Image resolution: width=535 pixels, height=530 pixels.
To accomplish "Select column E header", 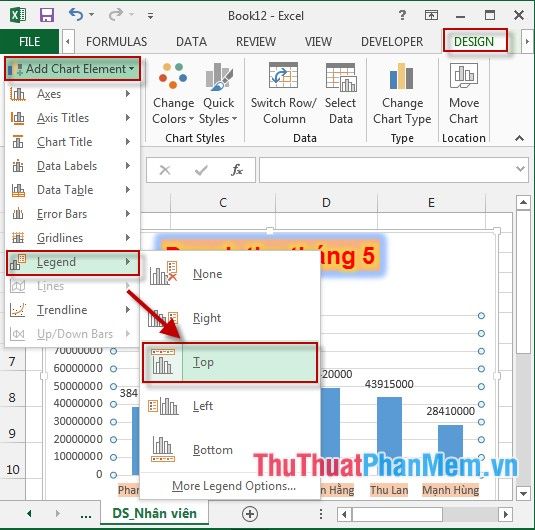I will pyautogui.click(x=431, y=203).
